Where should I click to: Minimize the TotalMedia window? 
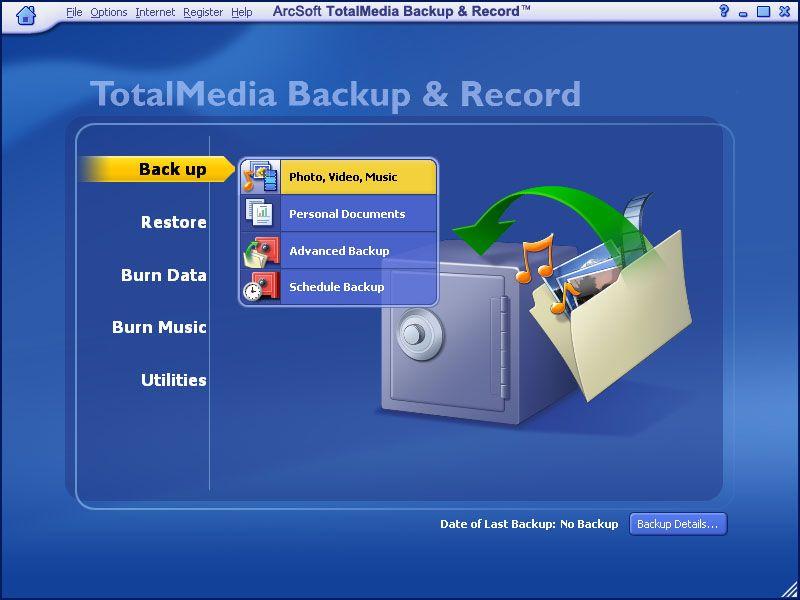click(x=743, y=12)
